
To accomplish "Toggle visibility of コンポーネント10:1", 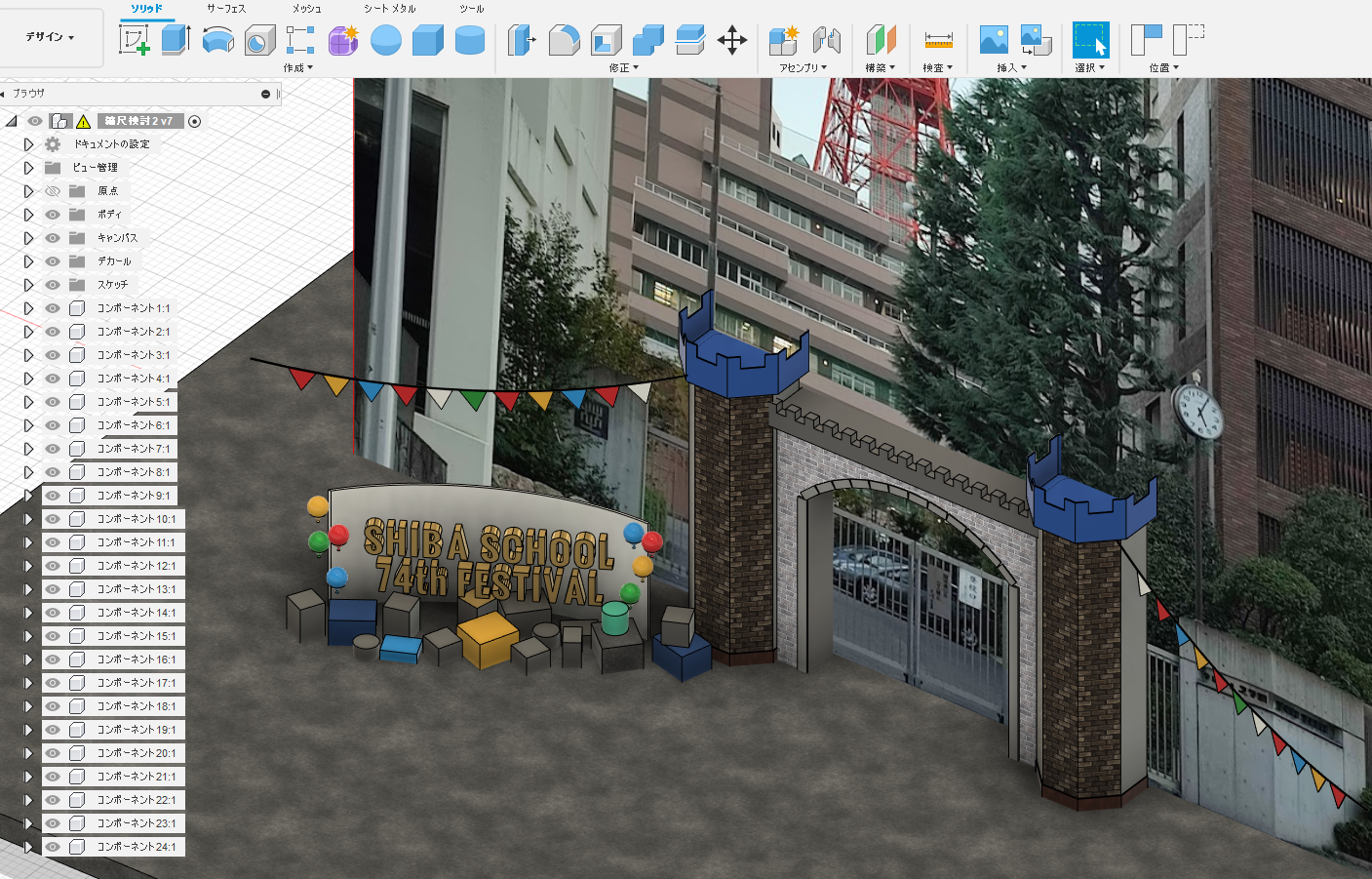I will 53,519.
